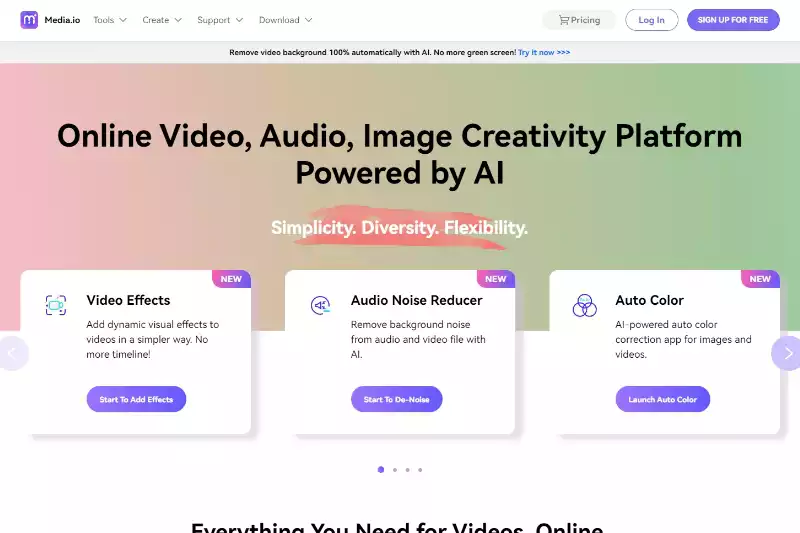This screenshot has height=533, width=800.
Task: Click the 'Simplicity. Diversity. Flexibility.' tagline
Action: point(399,227)
